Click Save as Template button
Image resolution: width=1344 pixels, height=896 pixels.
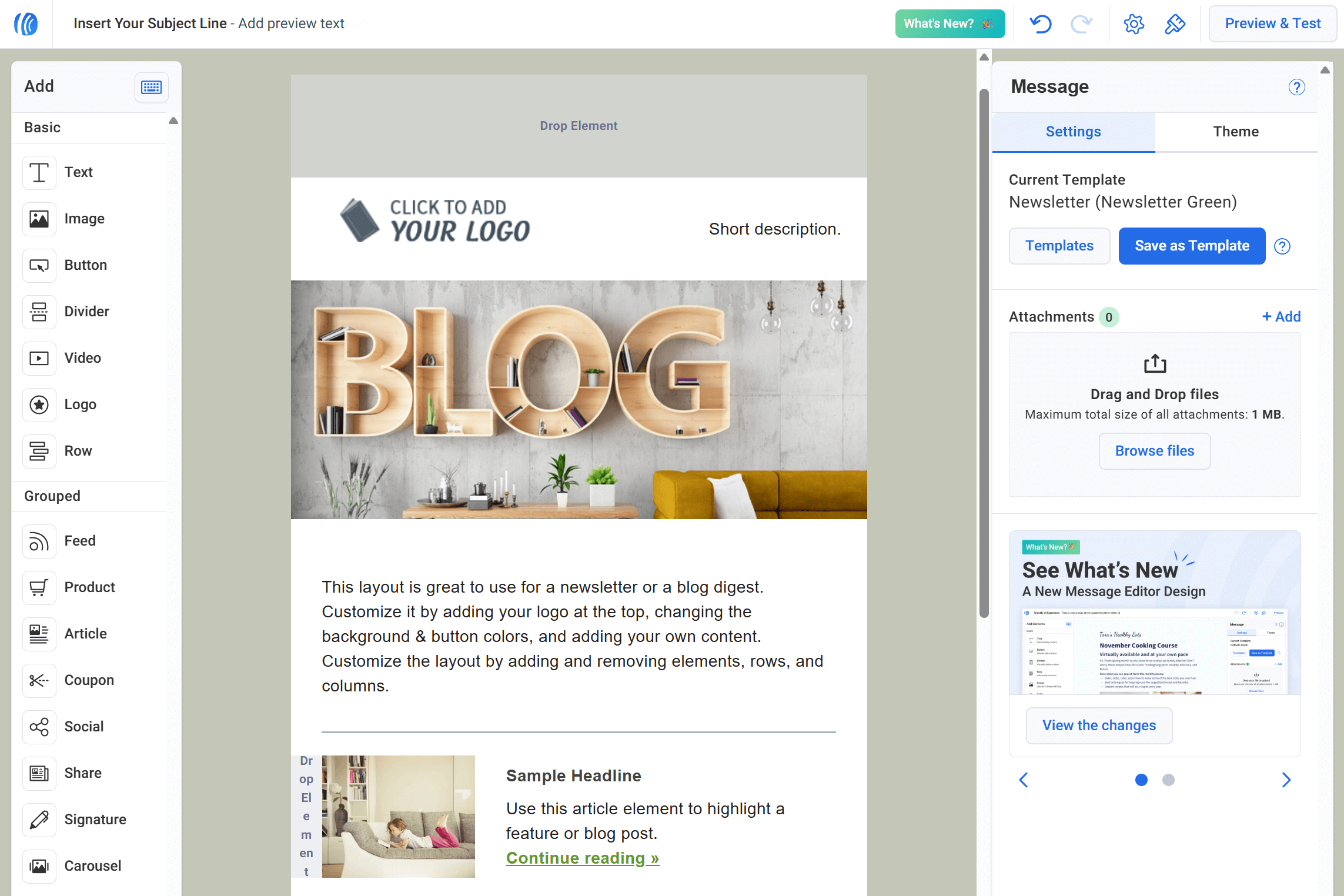[x=1192, y=246]
